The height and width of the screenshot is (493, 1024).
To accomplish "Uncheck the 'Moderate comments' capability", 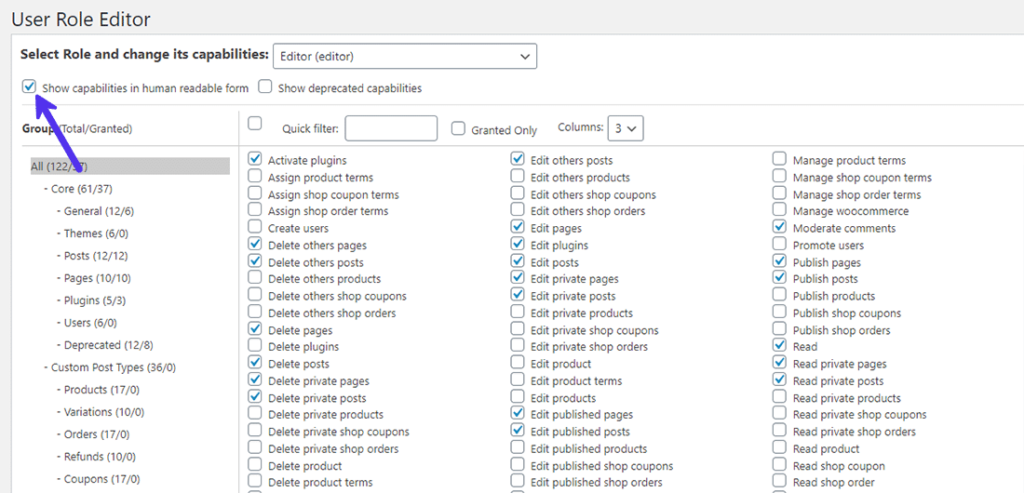I will (780, 227).
